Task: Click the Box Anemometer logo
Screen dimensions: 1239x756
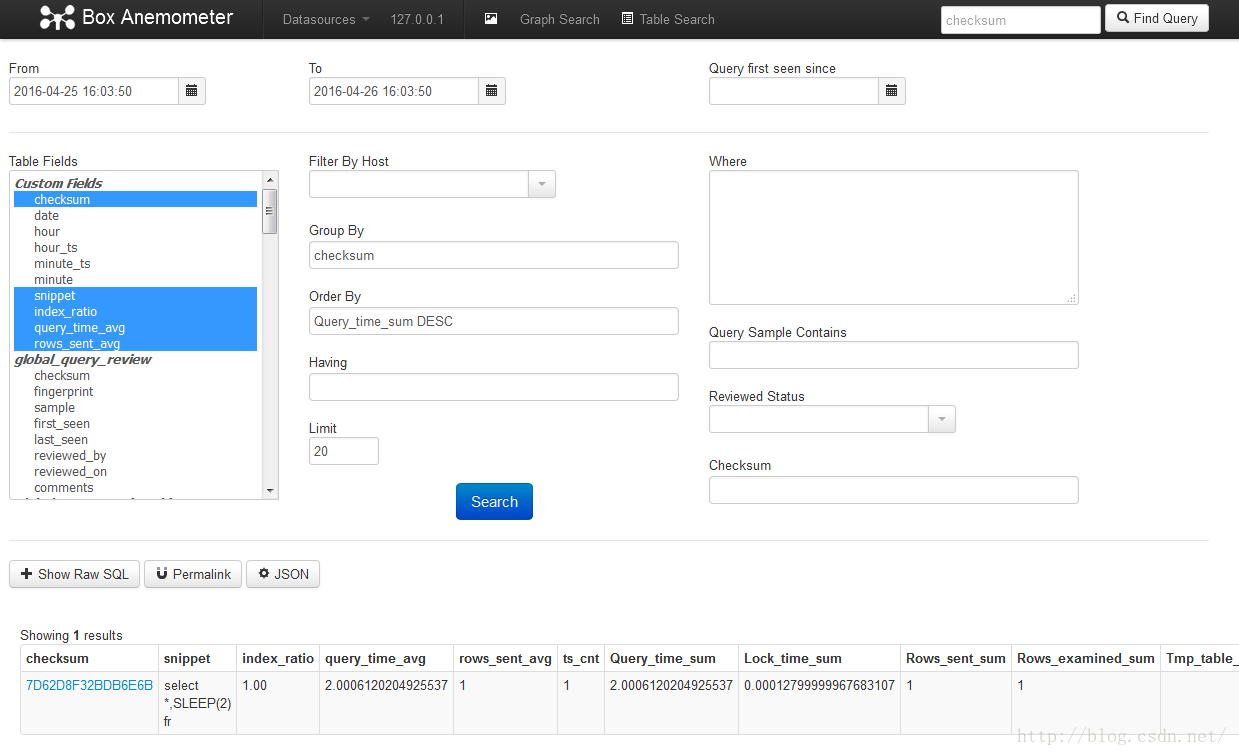Action: click(x=136, y=18)
